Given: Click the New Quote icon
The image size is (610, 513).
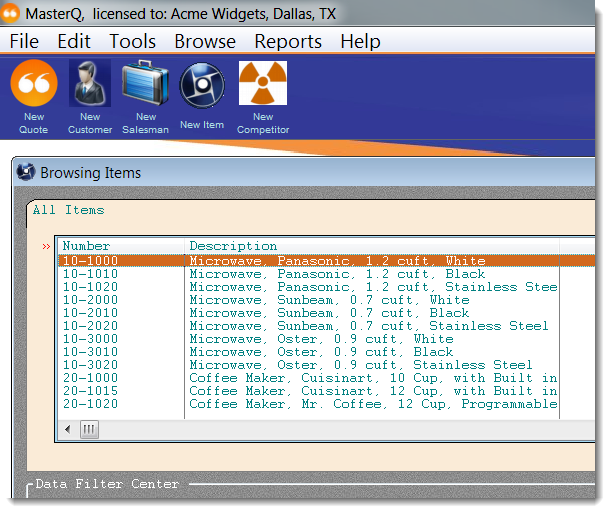Looking at the screenshot, I should pyautogui.click(x=34, y=84).
